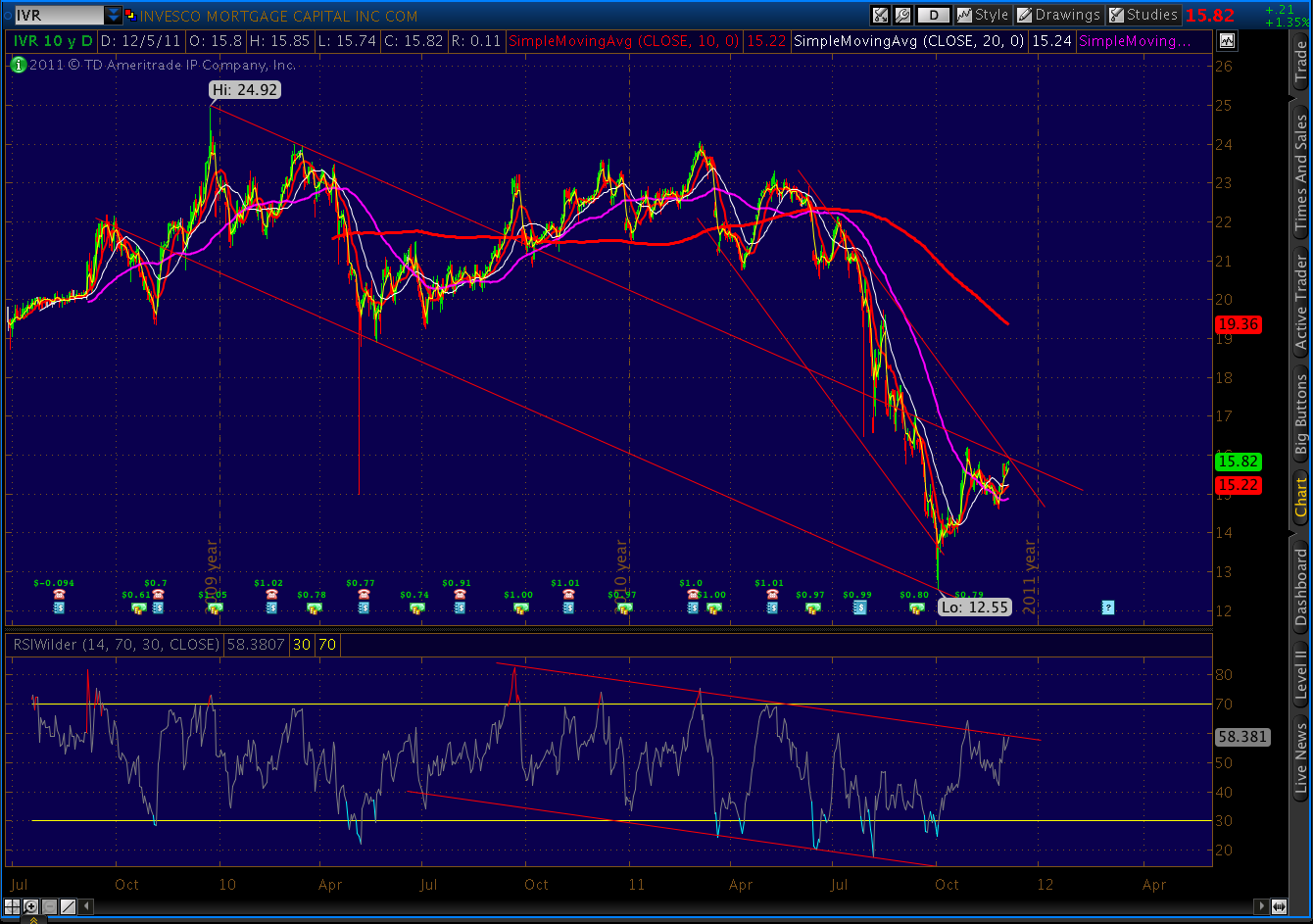This screenshot has width=1313, height=924.
Task: Click the $0.80 dividend icon
Action: click(x=916, y=608)
